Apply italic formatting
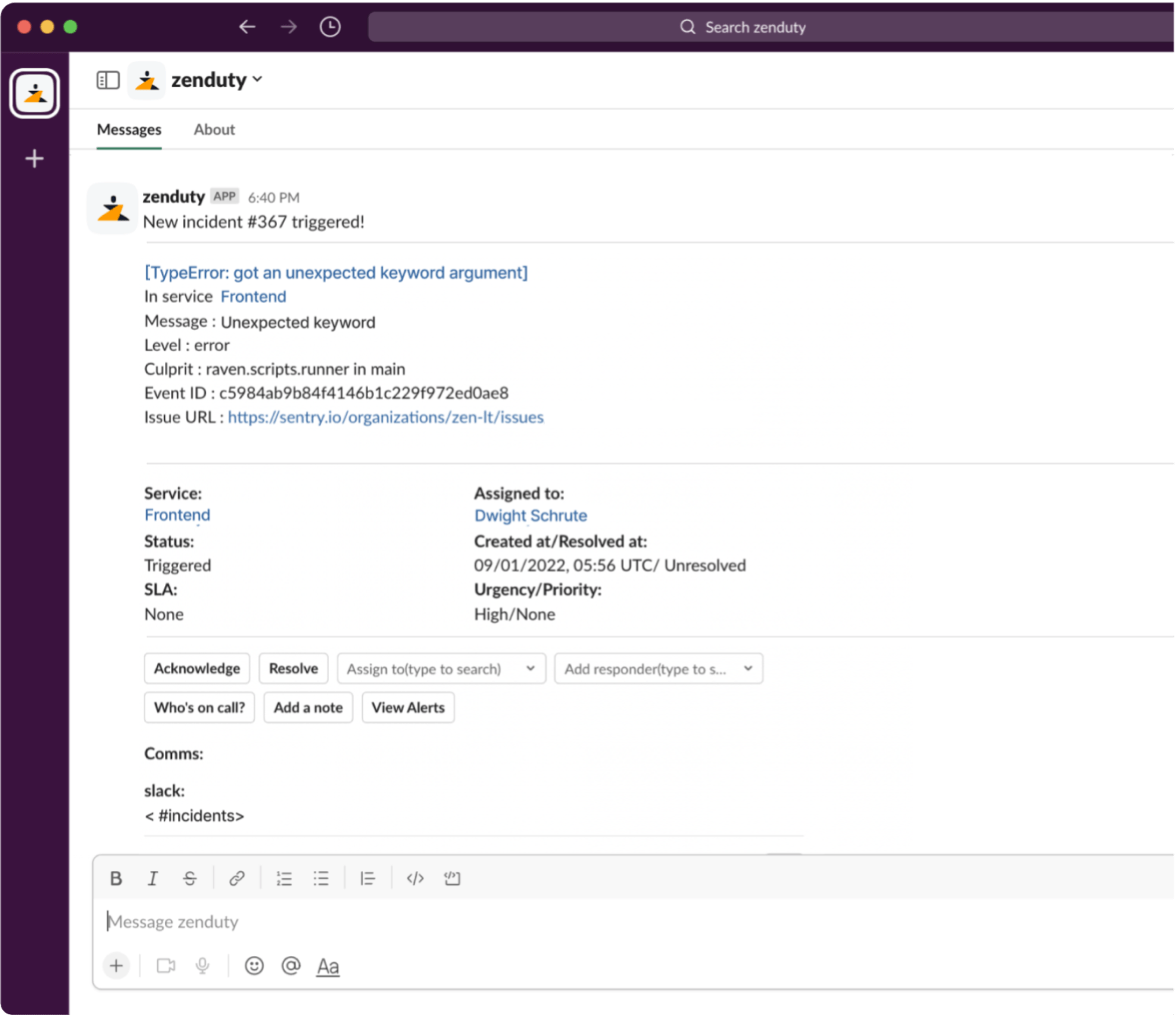Image resolution: width=1176 pixels, height=1015 pixels. [x=152, y=878]
